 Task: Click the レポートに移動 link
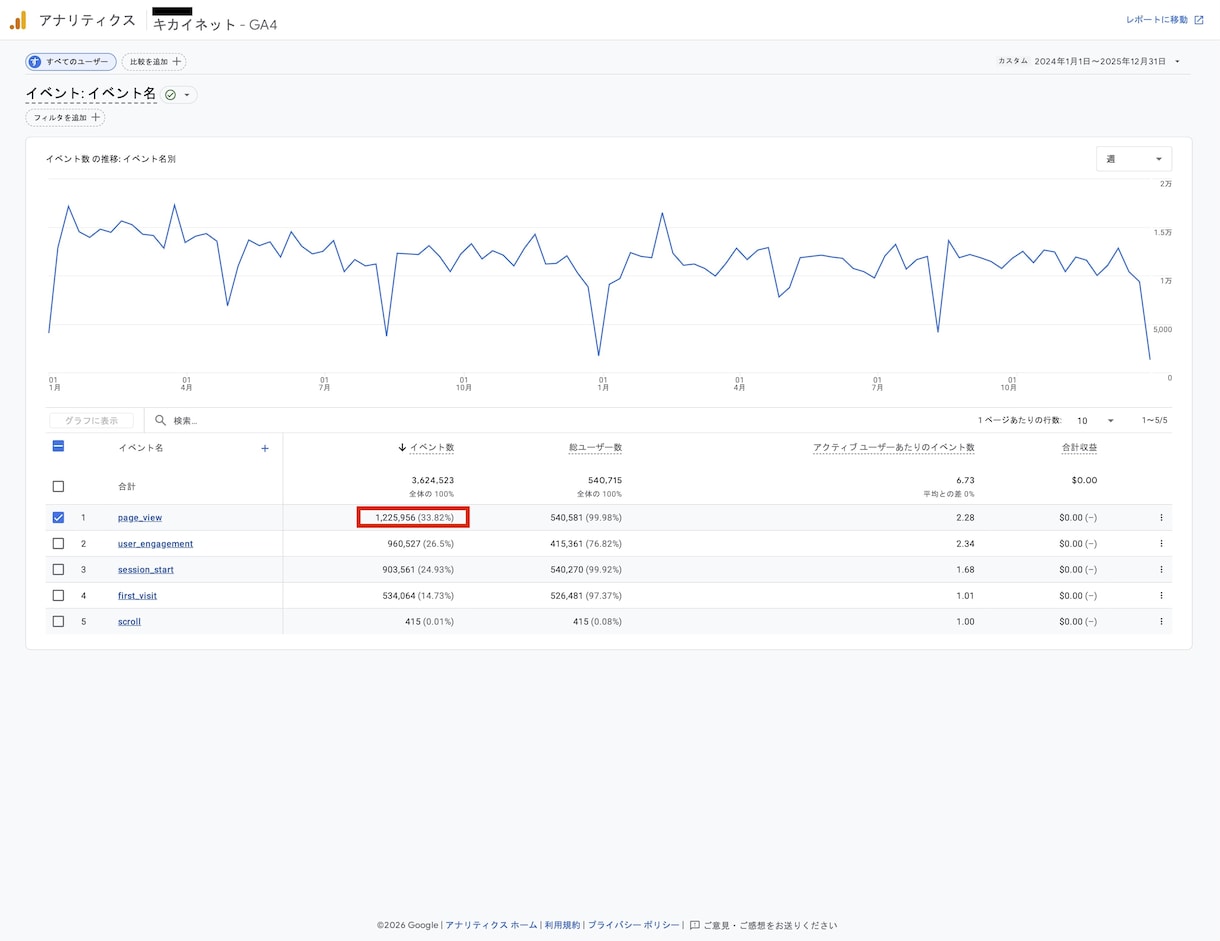pyautogui.click(x=1157, y=20)
